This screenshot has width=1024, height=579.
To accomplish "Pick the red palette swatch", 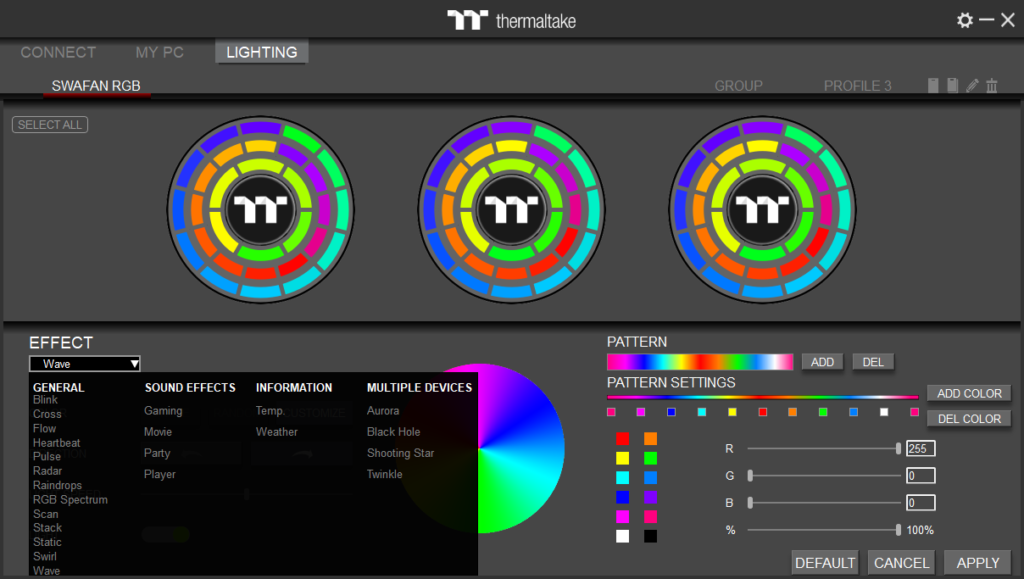I will pos(622,438).
